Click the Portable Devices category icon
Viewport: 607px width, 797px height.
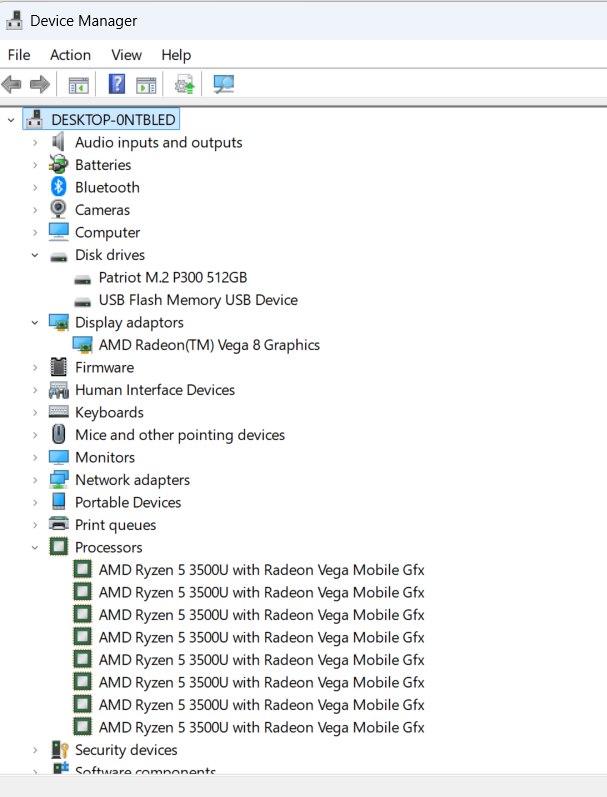[x=58, y=502]
